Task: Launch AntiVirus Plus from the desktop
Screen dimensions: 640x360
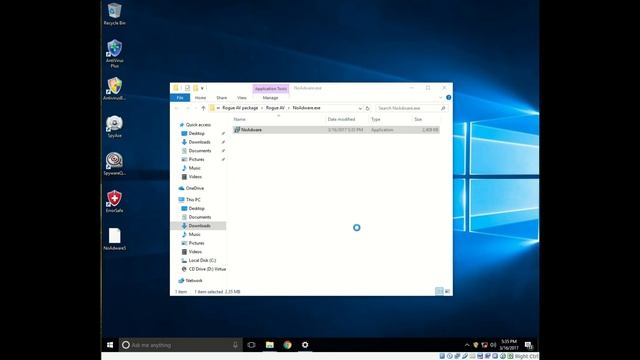Action: tap(114, 53)
